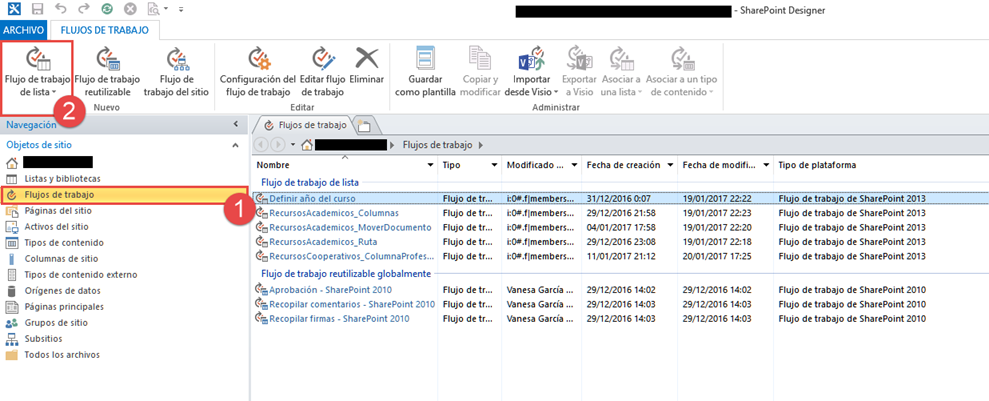This screenshot has width=989, height=401.
Task: Open the ARCHIVO menu tab
Action: click(x=23, y=30)
